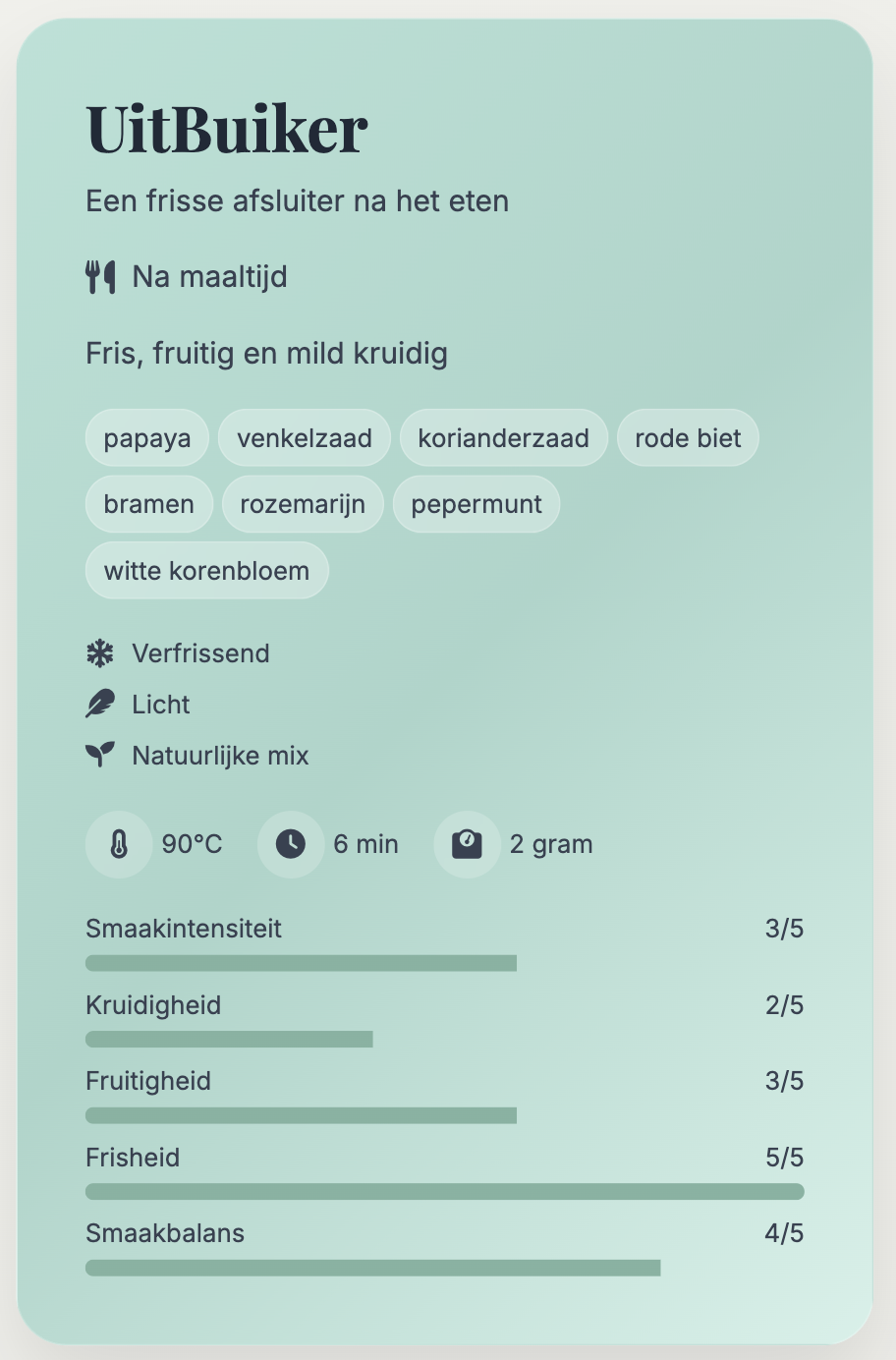Click the UitBuiker tea title
The height and width of the screenshot is (1360, 896).
227,130
